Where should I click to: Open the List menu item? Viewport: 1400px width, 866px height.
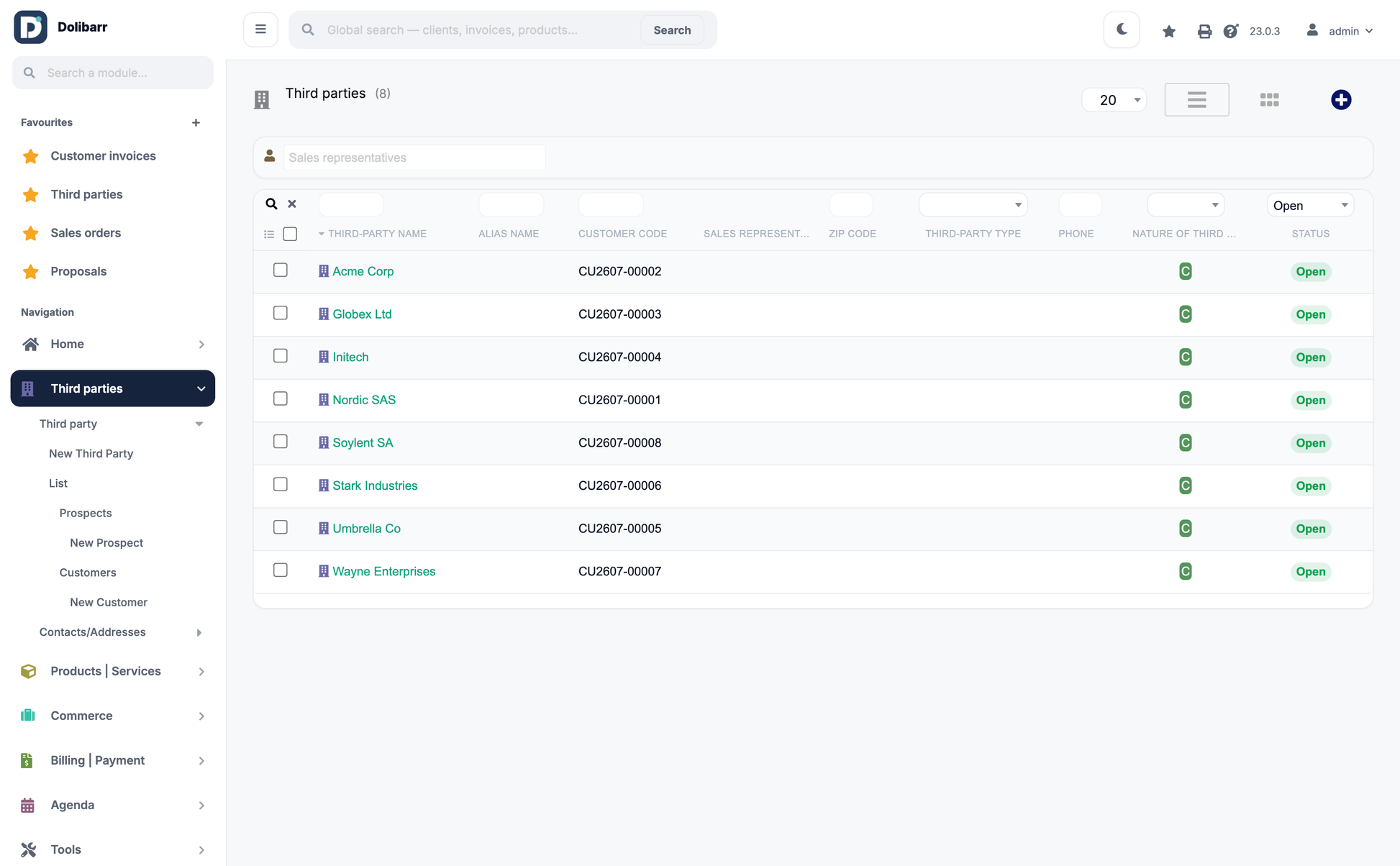click(x=58, y=483)
